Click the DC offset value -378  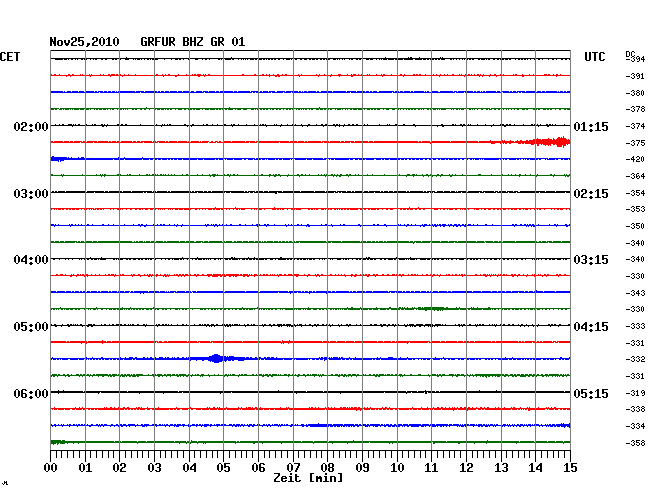635,109
